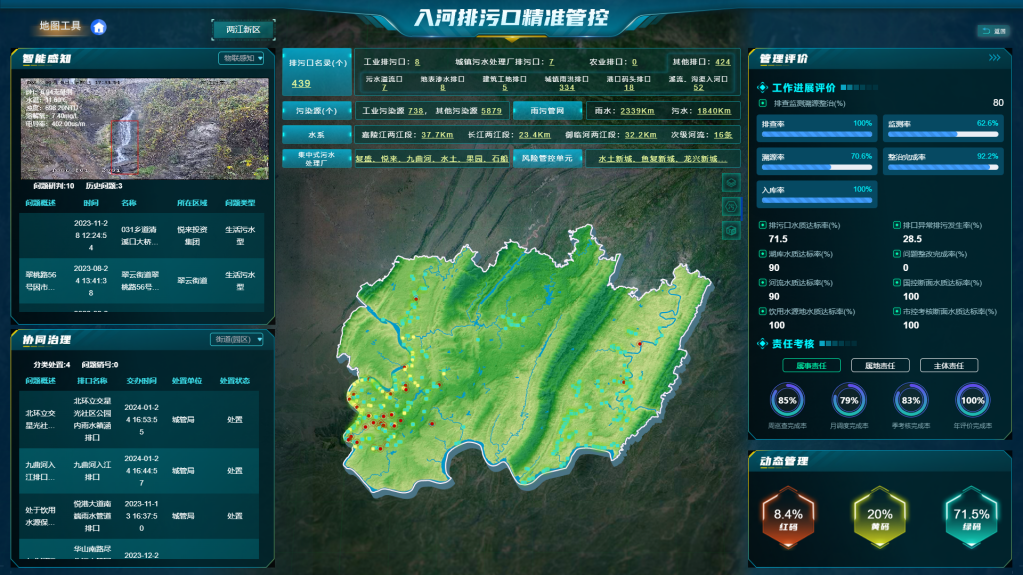
Task: Click the middle hexagon map tool icon
Action: coord(731,206)
